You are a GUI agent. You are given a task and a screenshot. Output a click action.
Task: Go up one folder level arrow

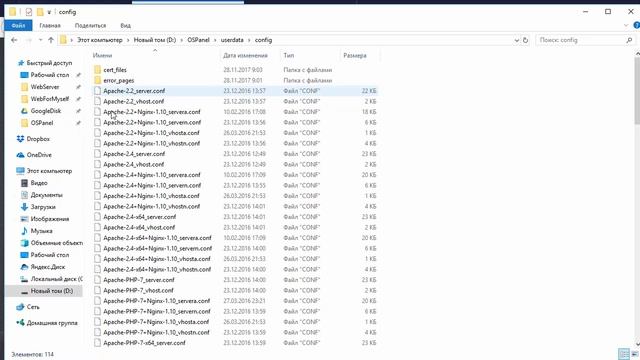[51, 40]
